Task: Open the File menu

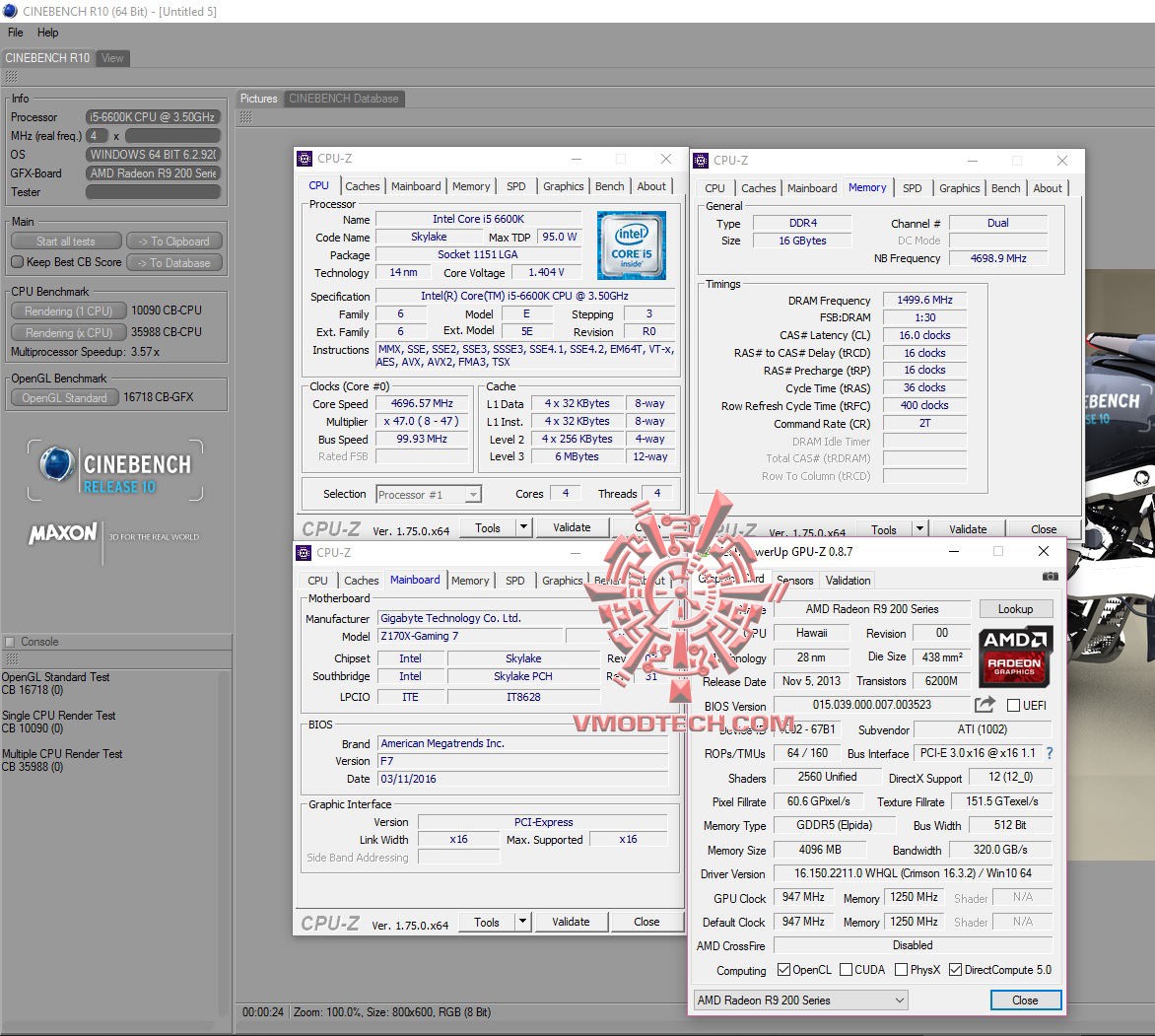Action: click(x=16, y=33)
